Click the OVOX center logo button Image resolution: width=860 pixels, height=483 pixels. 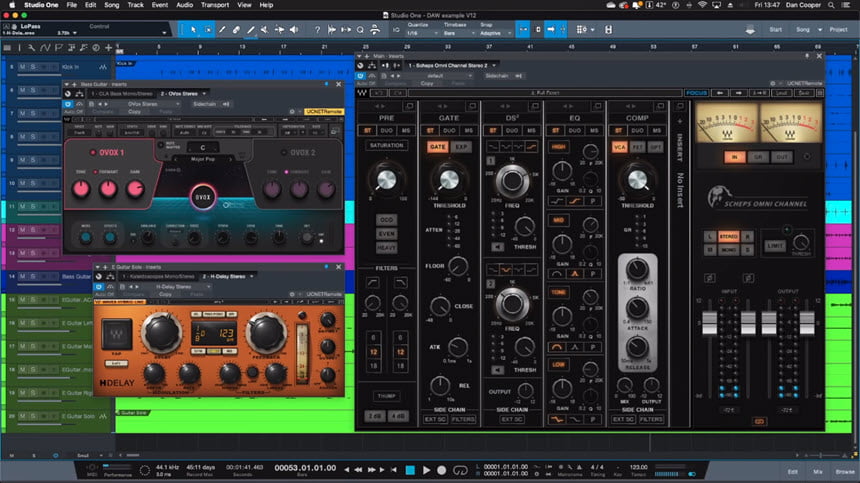(x=203, y=197)
